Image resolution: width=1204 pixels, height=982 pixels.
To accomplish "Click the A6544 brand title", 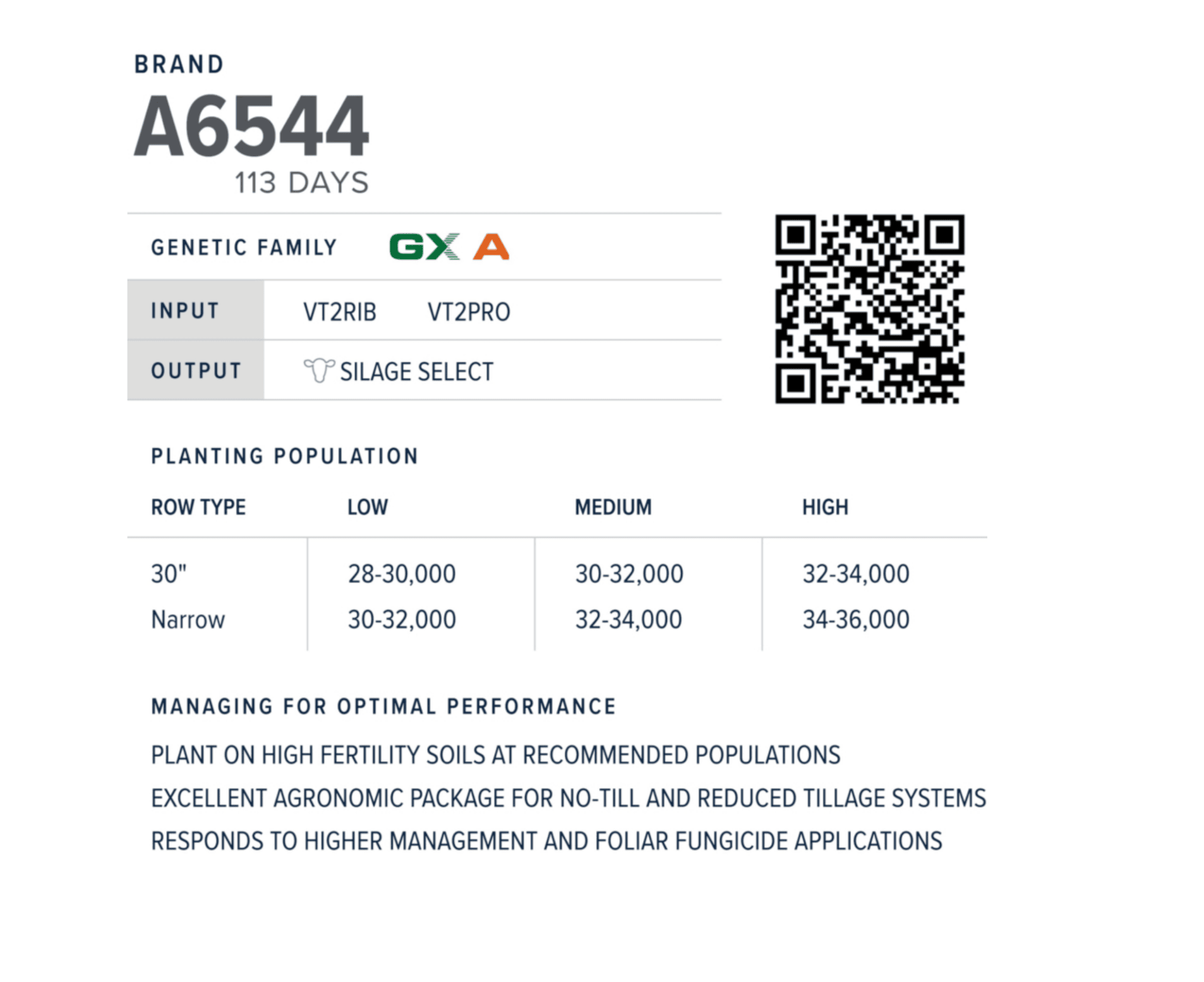I will point(251,126).
